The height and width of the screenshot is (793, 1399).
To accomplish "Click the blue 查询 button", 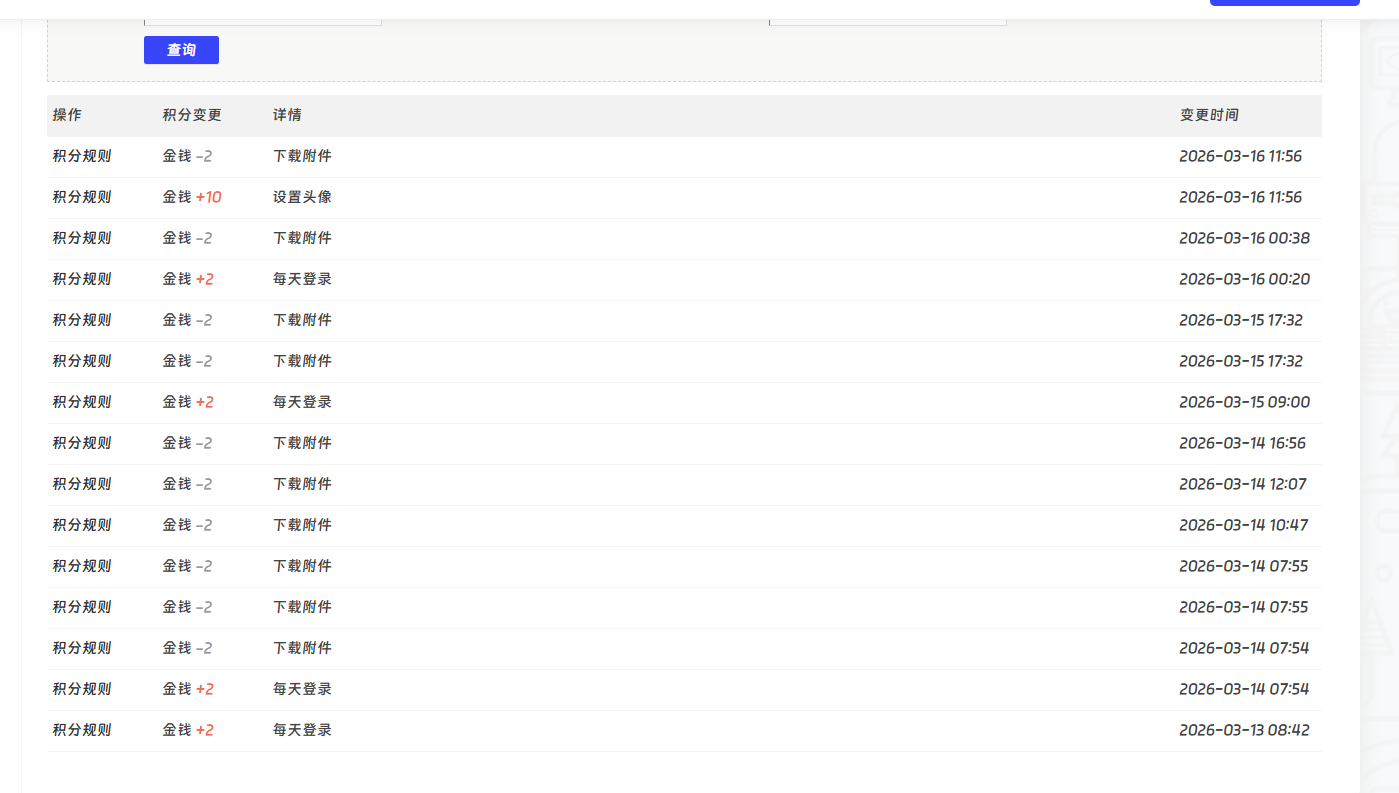I will tap(181, 50).
